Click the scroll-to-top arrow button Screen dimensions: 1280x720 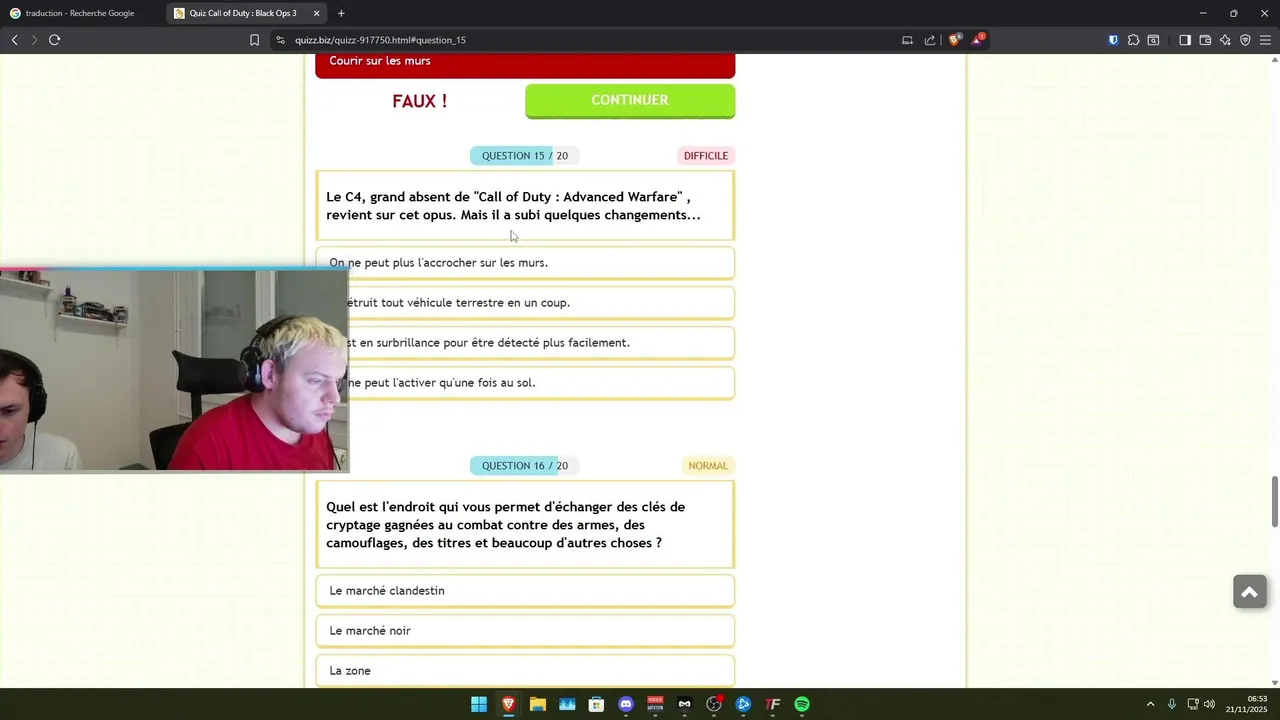coord(1250,592)
